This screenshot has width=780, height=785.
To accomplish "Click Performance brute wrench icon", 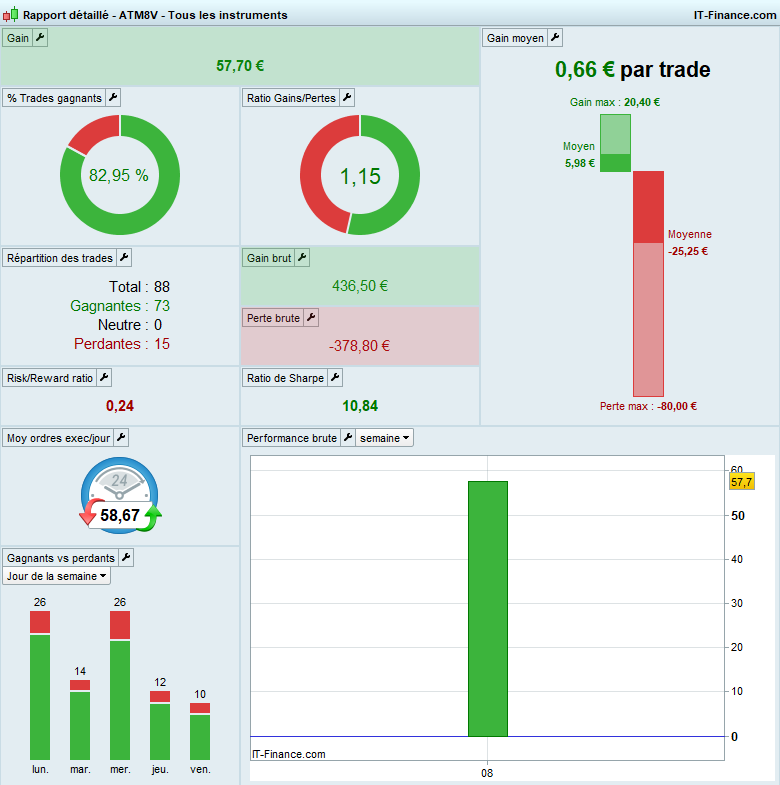I will 348,438.
